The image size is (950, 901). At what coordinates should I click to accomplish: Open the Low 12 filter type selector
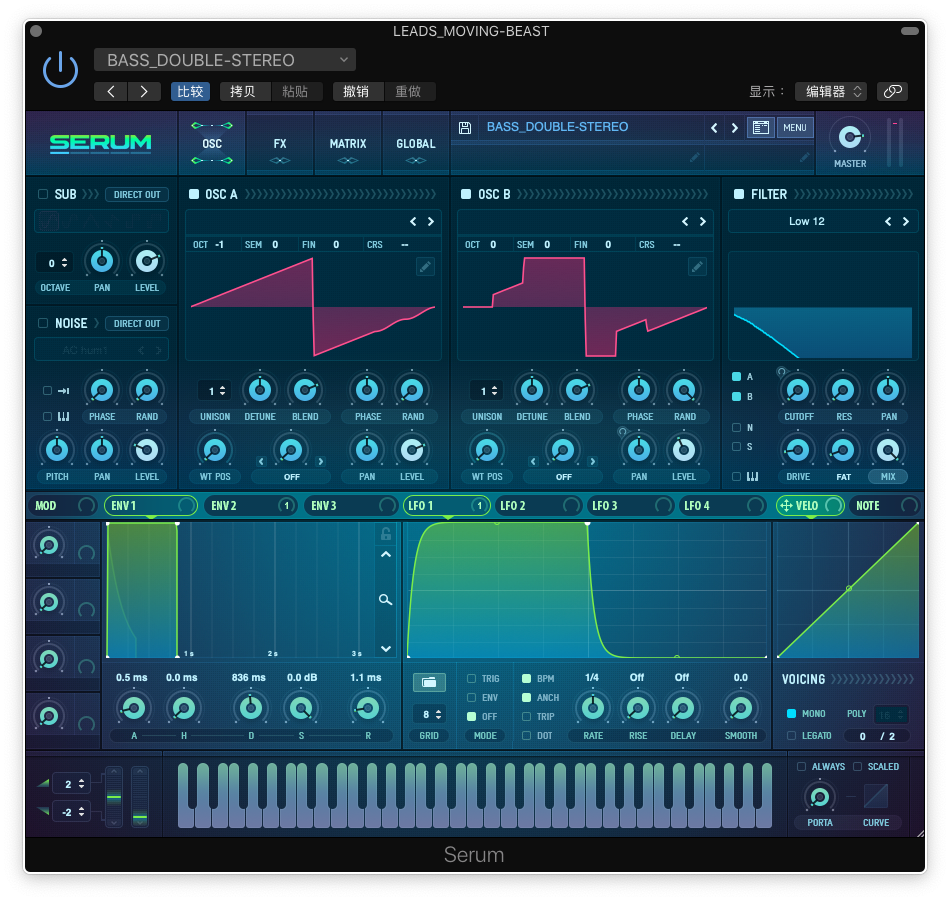807,222
